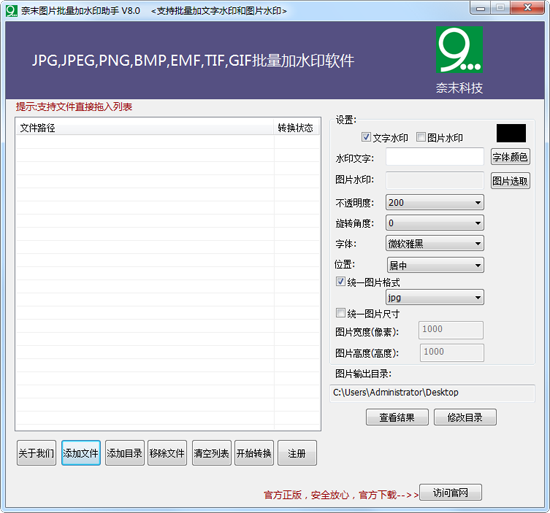Screen dimensions: 550x513
Task: Click the 水印文字 input field
Action: pyautogui.click(x=435, y=157)
